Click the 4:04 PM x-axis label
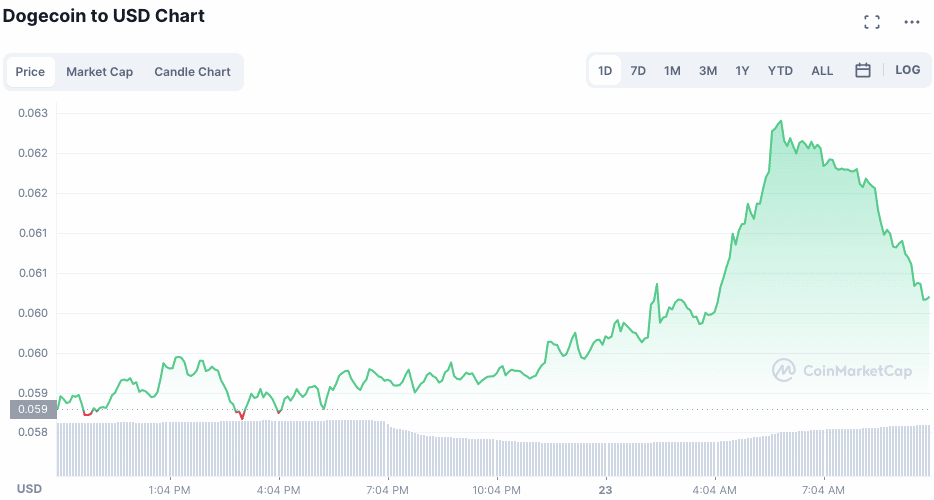The height and width of the screenshot is (500, 934). pos(279,490)
